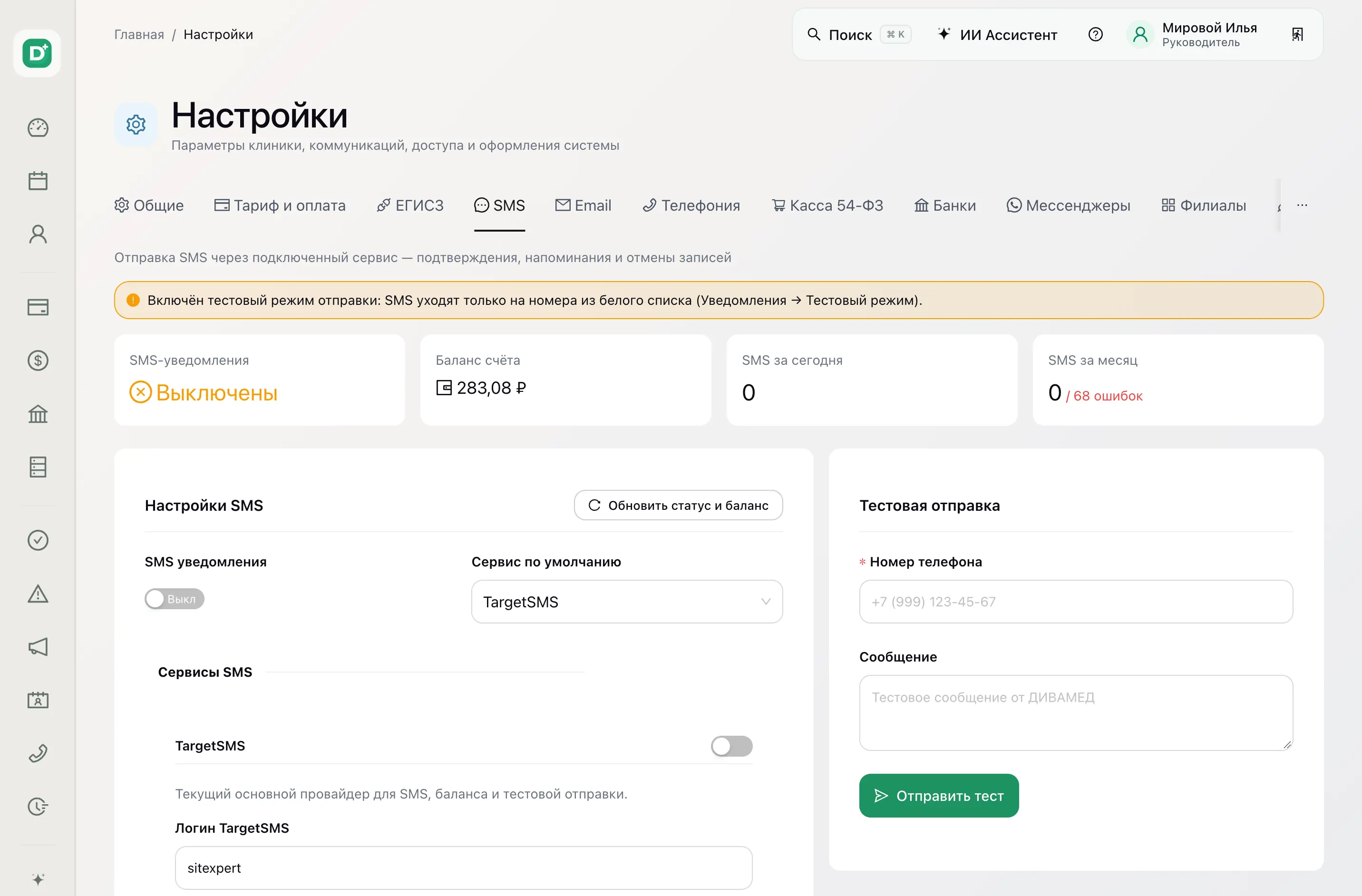Open the ИИ Ассистент button
The height and width of the screenshot is (896, 1362).
997,34
